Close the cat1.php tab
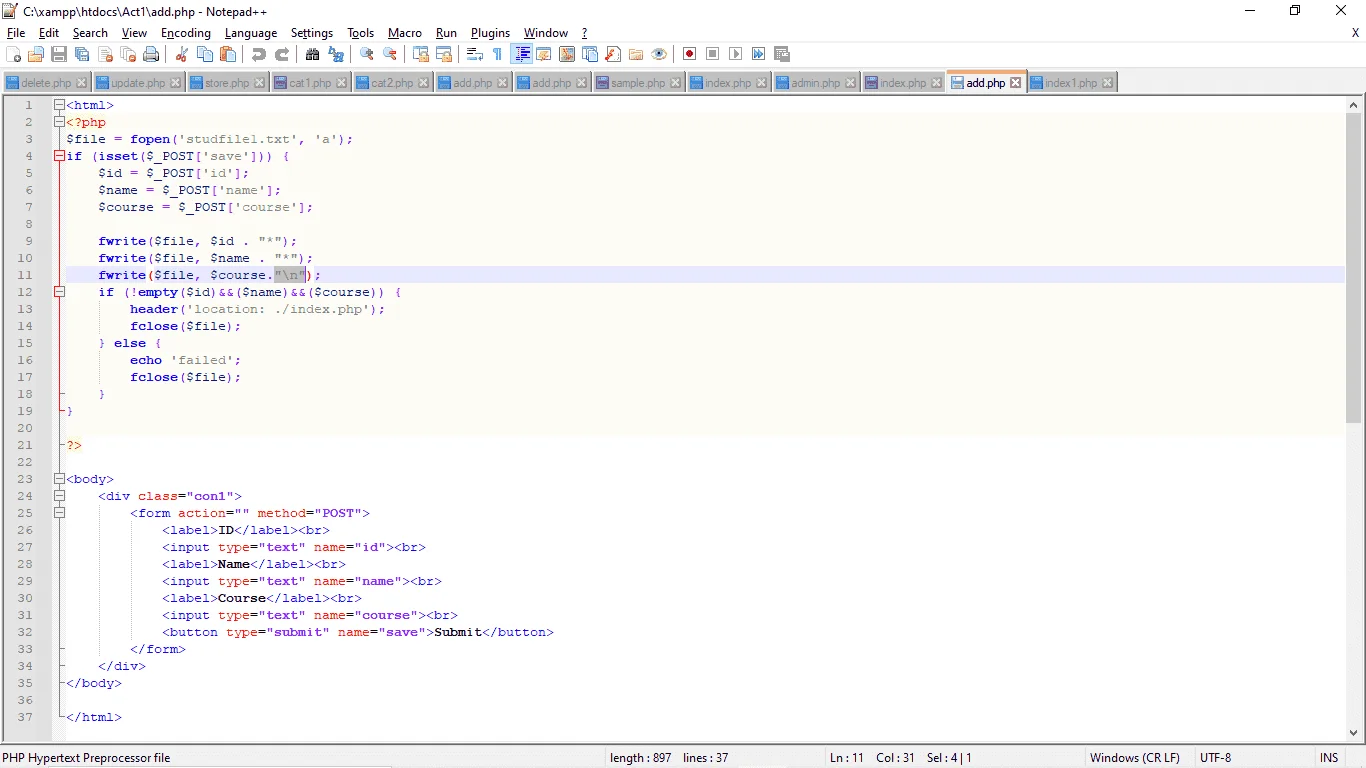1366x768 pixels. [342, 83]
